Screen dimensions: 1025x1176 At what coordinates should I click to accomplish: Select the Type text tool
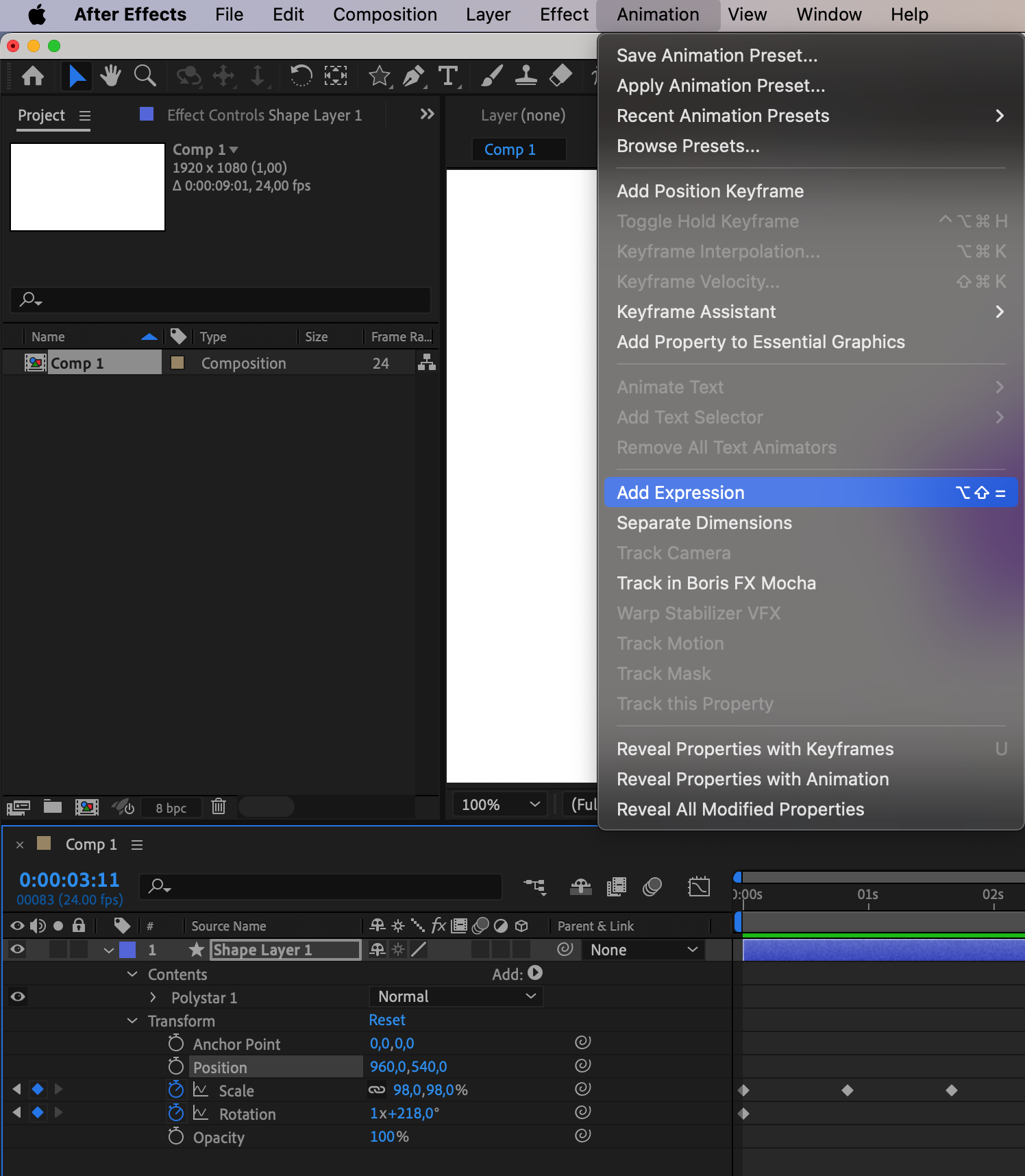448,75
